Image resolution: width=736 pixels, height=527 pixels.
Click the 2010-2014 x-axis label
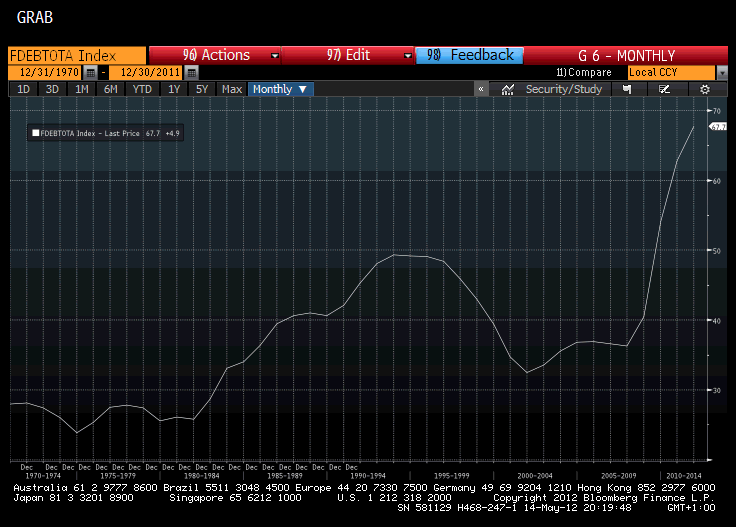[684, 475]
